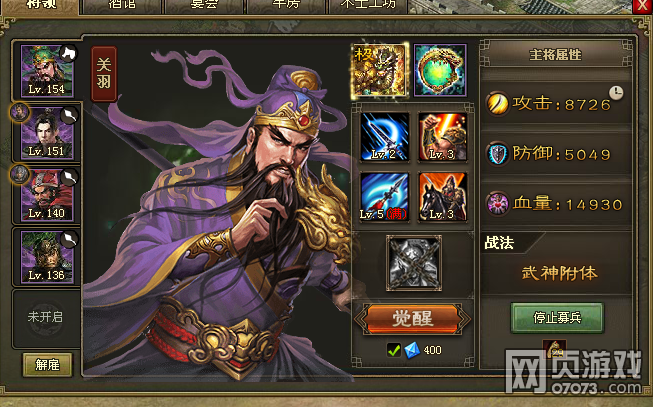Click the chained locked skill slot
The width and height of the screenshot is (653, 407).
point(414,263)
